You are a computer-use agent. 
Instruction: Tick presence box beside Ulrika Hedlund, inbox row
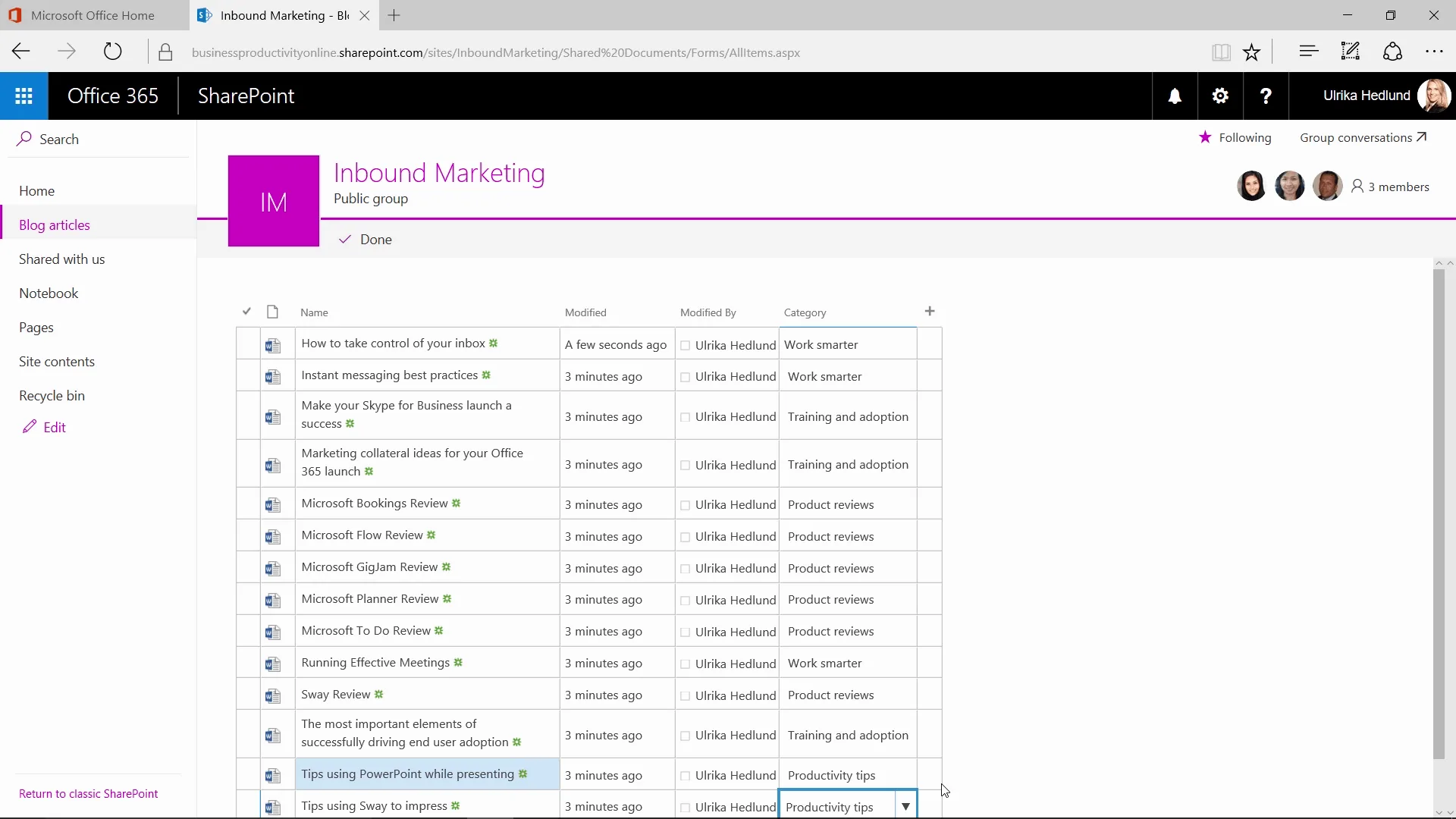pyautogui.click(x=686, y=346)
